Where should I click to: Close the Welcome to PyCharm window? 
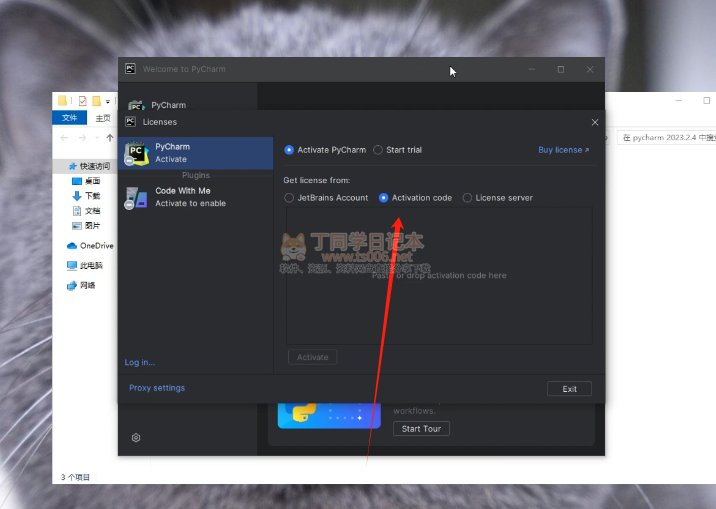pos(590,69)
